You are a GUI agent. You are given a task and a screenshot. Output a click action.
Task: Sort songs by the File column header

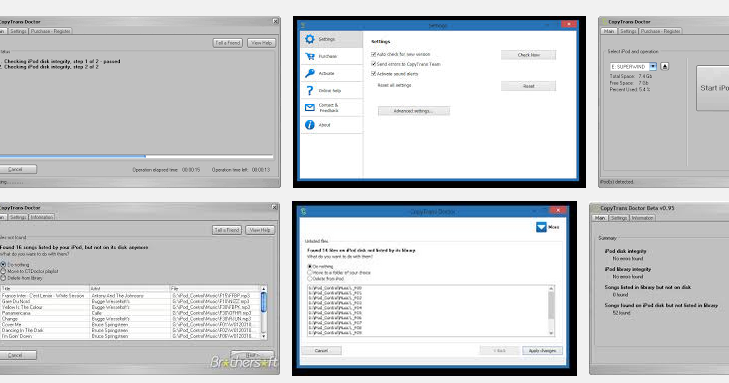(x=215, y=289)
